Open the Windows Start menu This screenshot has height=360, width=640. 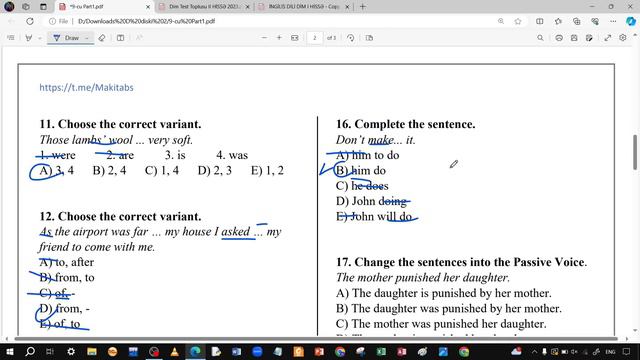9,351
